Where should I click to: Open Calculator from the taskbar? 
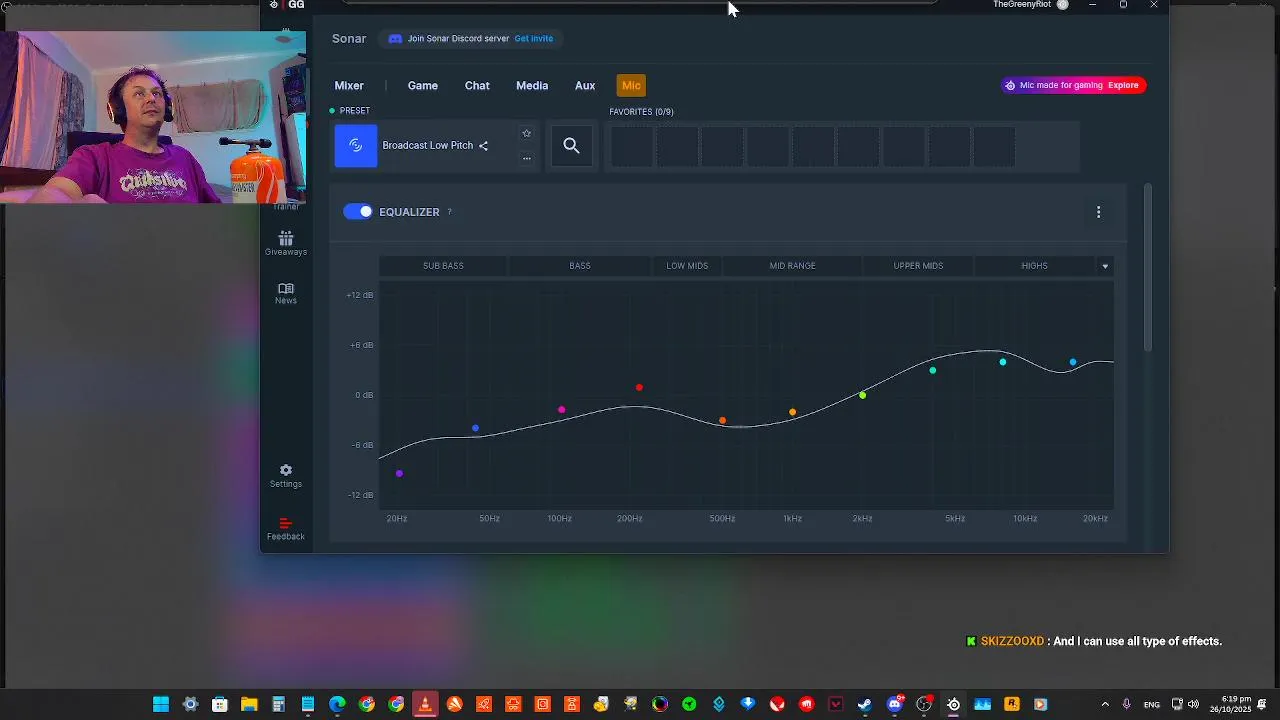coord(278,705)
